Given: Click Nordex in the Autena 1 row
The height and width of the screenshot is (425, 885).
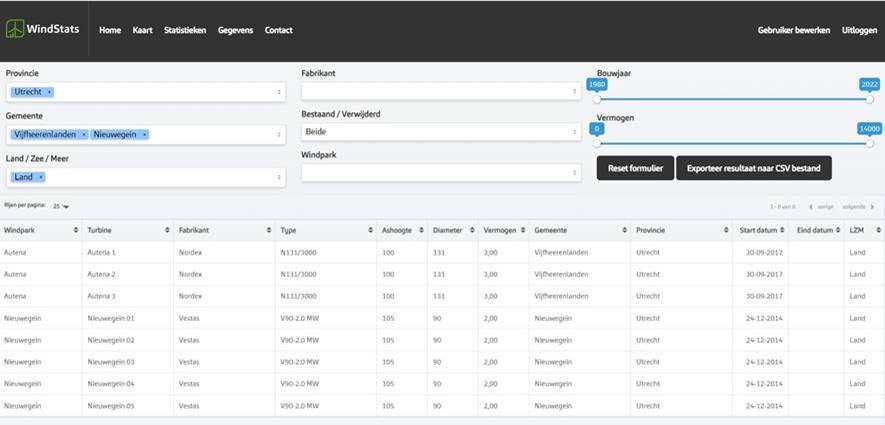Looking at the screenshot, I should [x=190, y=252].
